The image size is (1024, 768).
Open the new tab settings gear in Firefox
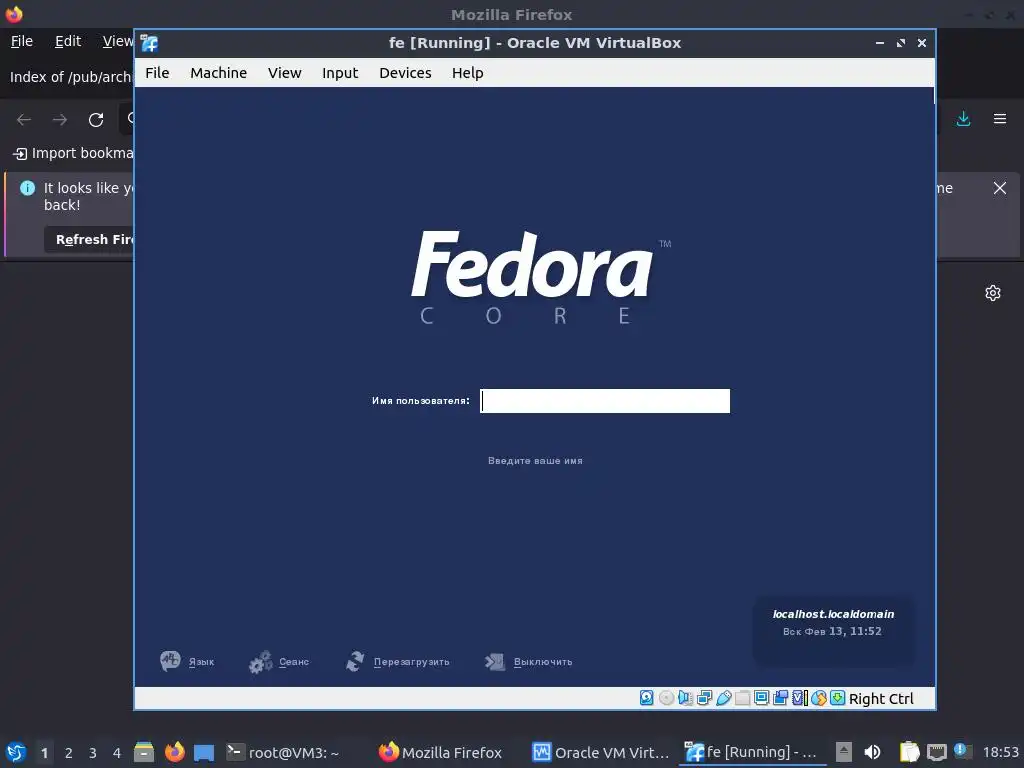coord(993,293)
